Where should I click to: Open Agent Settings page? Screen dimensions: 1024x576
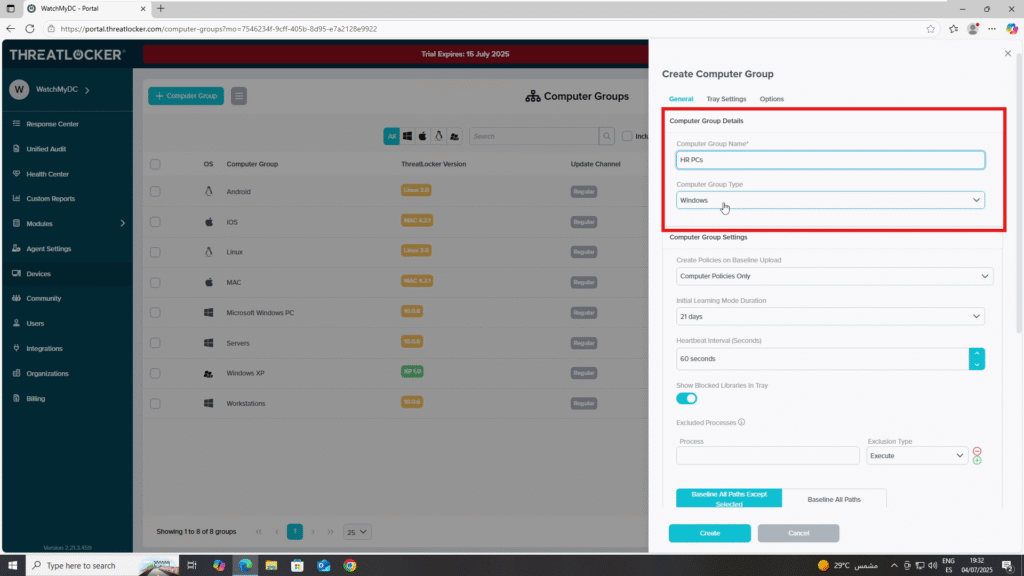coord(48,249)
